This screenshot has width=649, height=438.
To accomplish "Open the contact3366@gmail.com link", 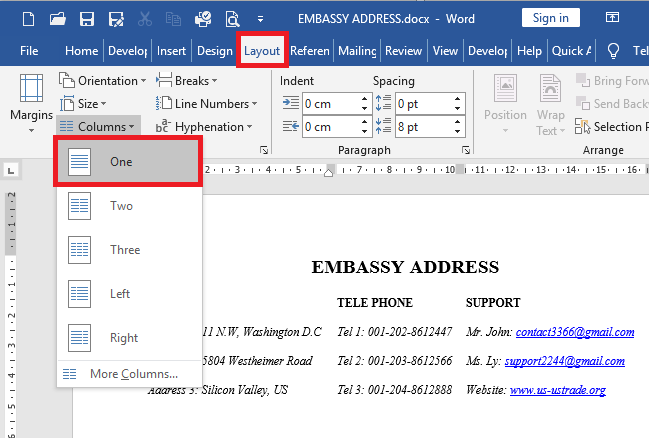I will coord(575,332).
